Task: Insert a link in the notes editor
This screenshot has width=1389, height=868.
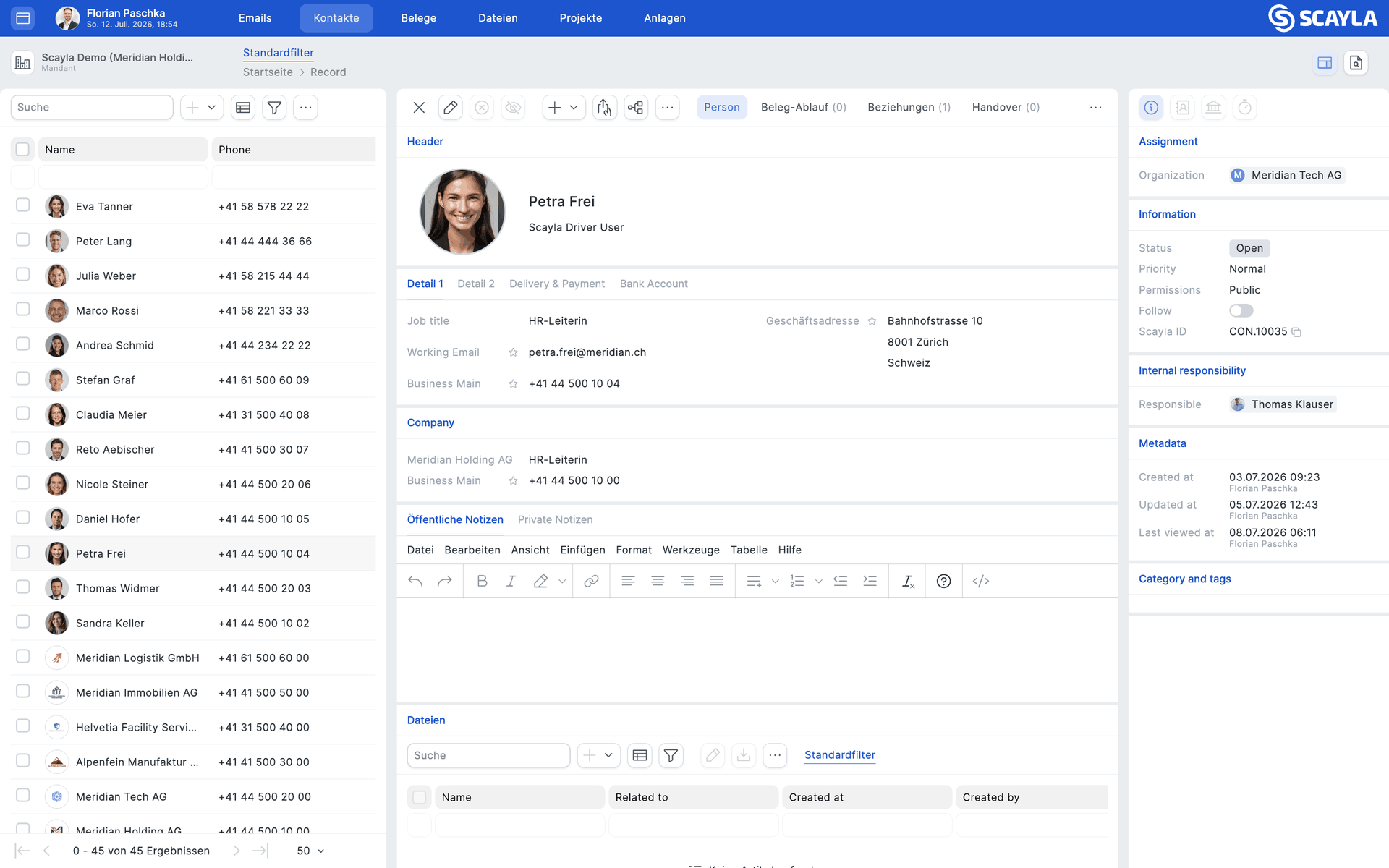Action: (x=591, y=581)
